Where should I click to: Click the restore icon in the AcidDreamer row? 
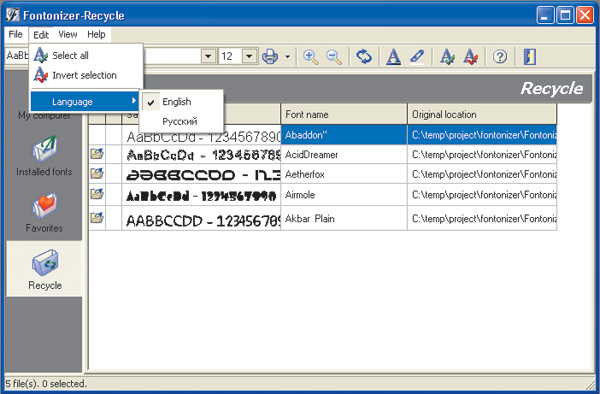[x=97, y=154]
